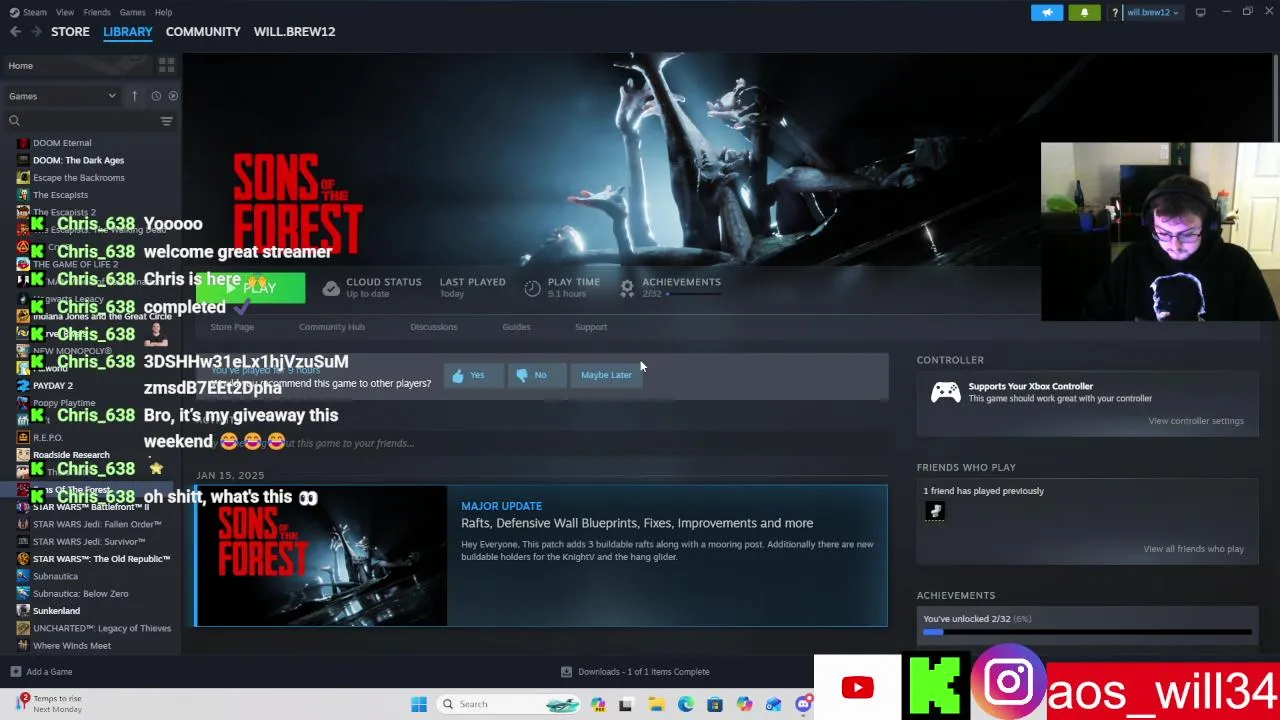Select DOOM: The Dark Ages in list

point(79,160)
